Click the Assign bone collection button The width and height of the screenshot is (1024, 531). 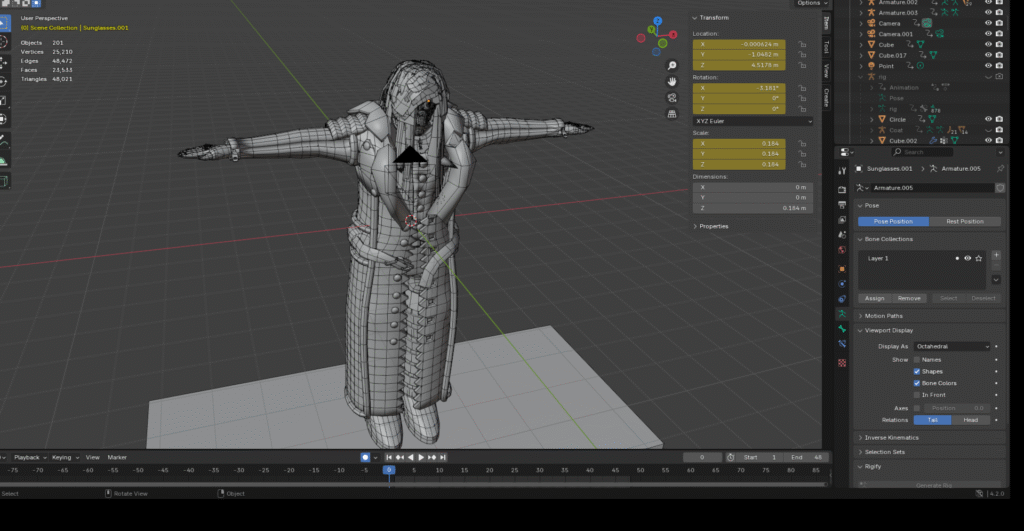[875, 298]
